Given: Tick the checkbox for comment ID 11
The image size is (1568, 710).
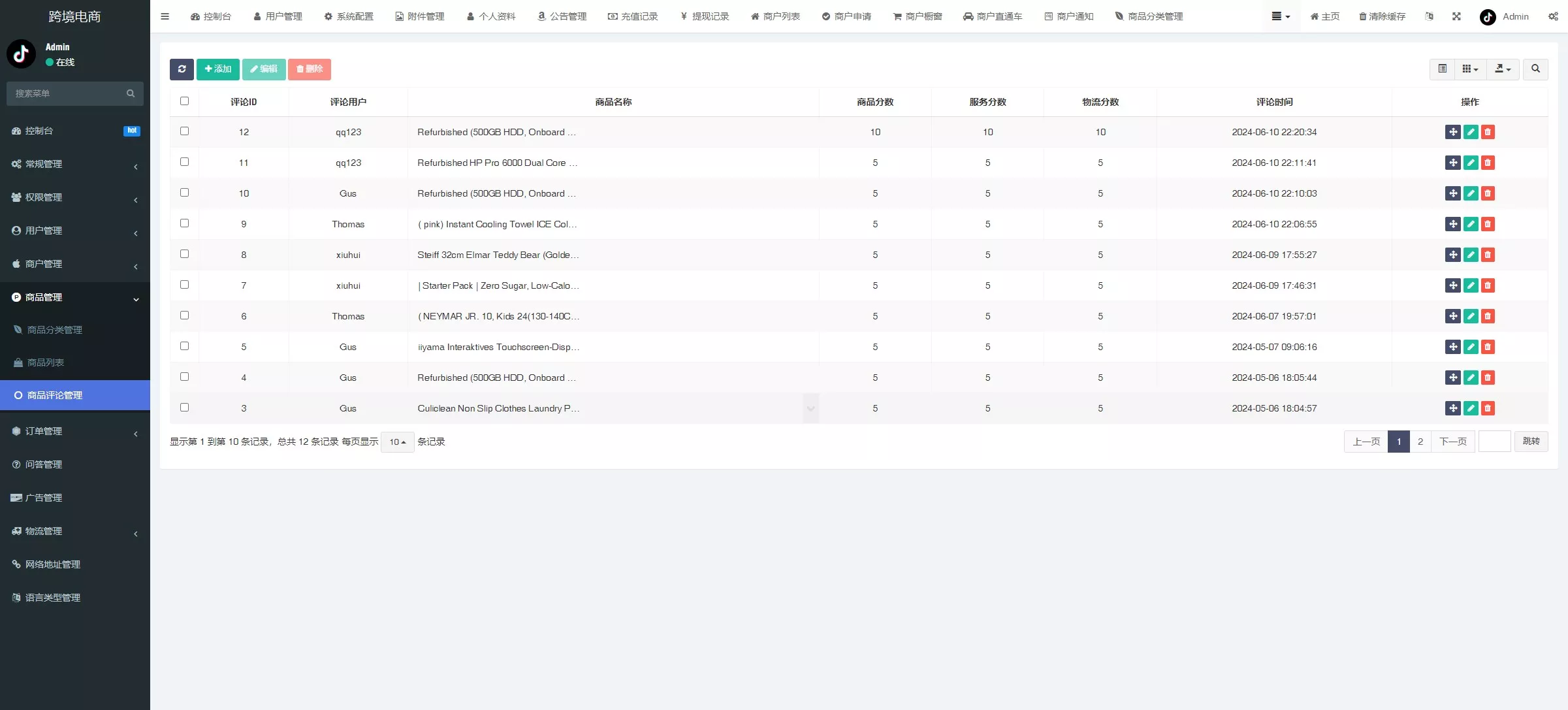Looking at the screenshot, I should tap(184, 162).
